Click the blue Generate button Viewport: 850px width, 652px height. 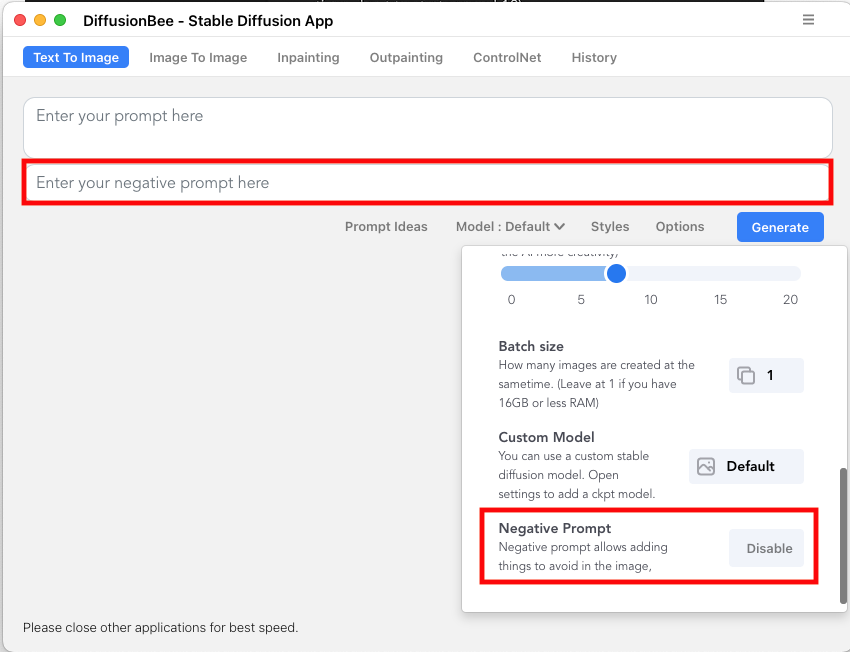(780, 227)
